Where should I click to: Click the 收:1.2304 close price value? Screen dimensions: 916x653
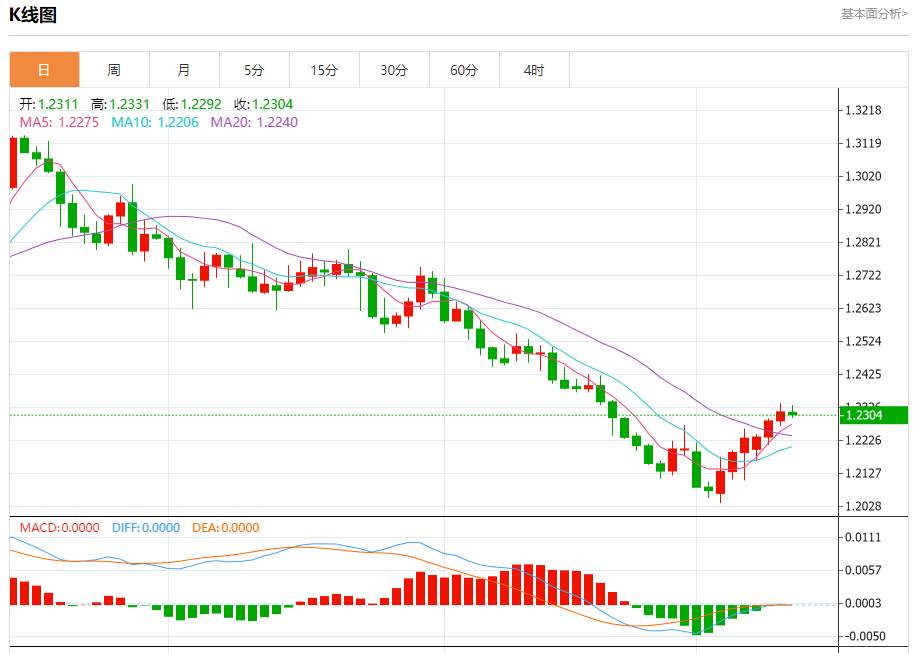click(263, 104)
